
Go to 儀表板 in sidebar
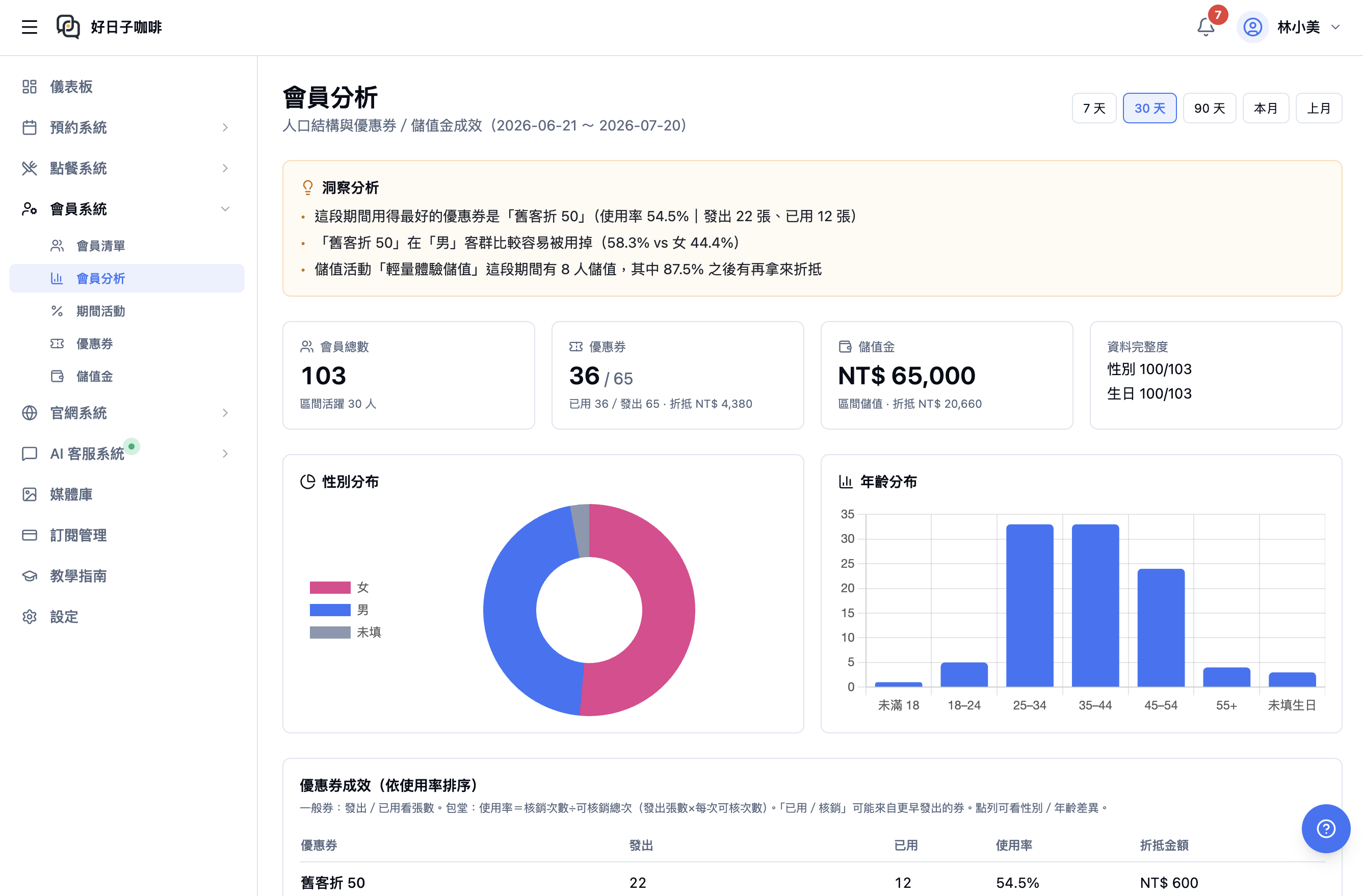[x=126, y=87]
